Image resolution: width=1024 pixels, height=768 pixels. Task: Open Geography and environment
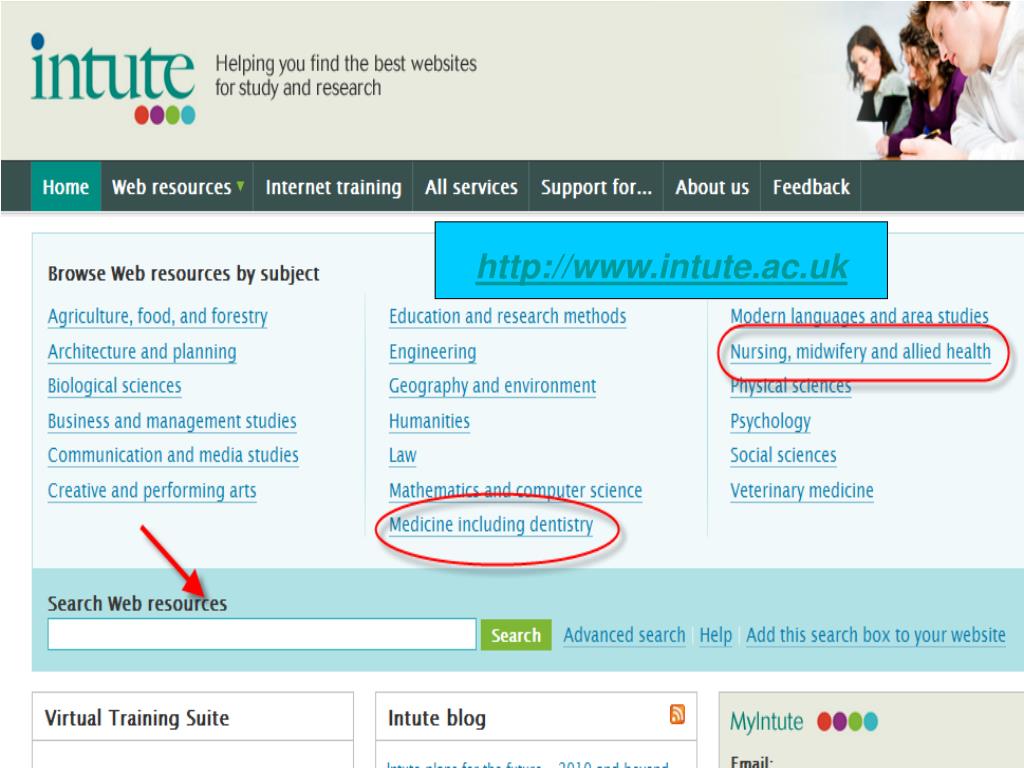click(x=492, y=386)
